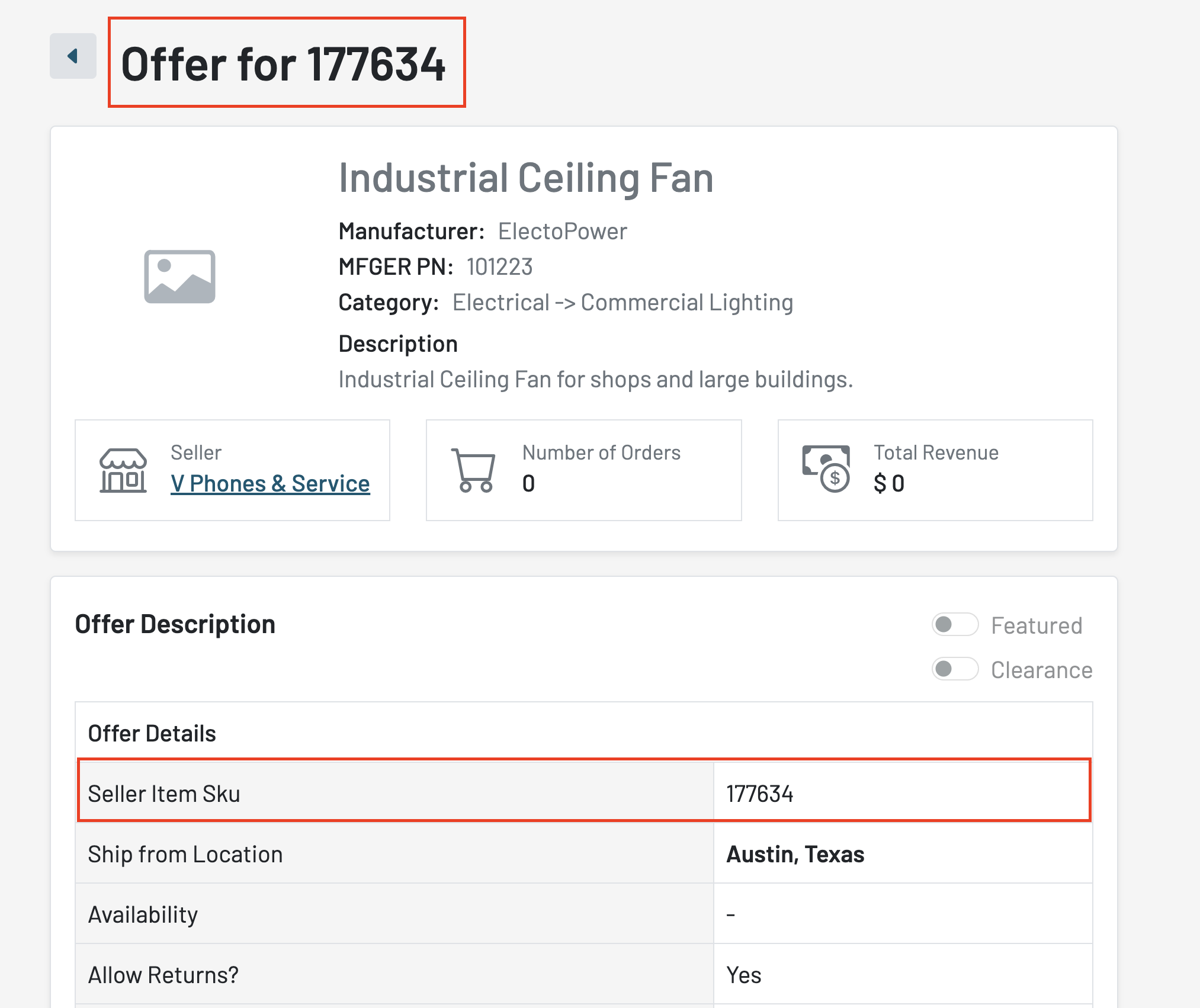
Task: Click the Total Revenue card
Action: [935, 470]
